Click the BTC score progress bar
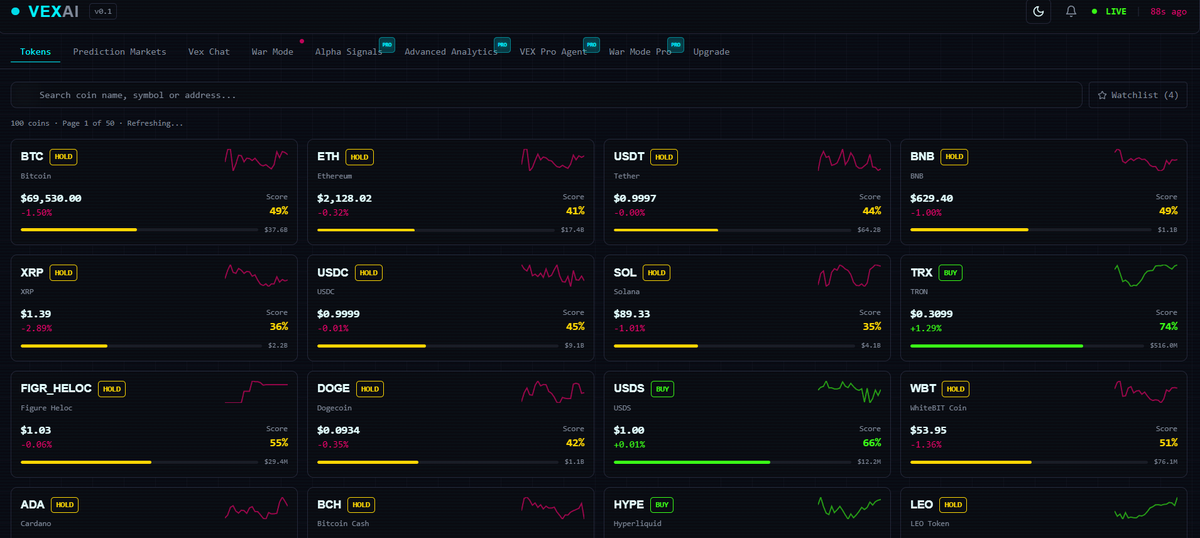 (139, 229)
